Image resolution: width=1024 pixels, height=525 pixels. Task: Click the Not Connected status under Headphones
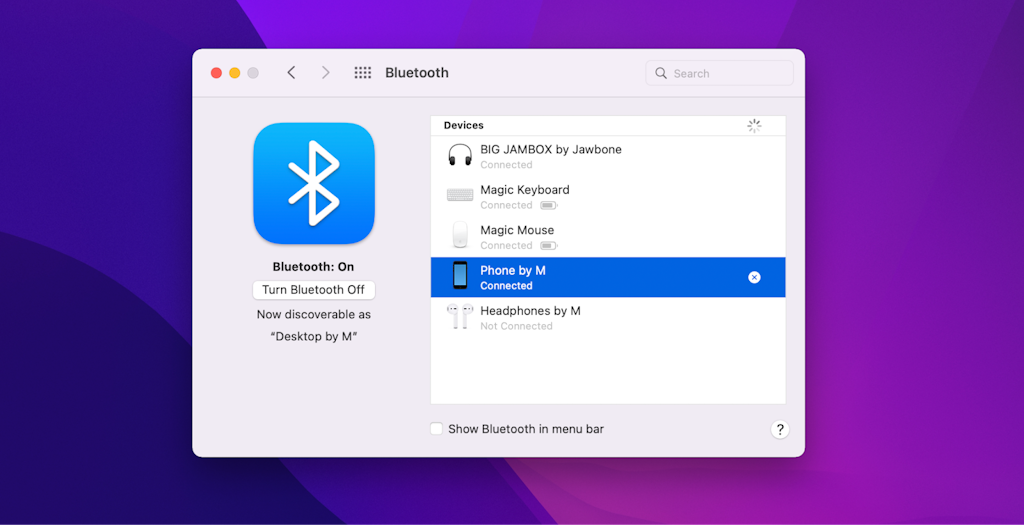(x=516, y=326)
